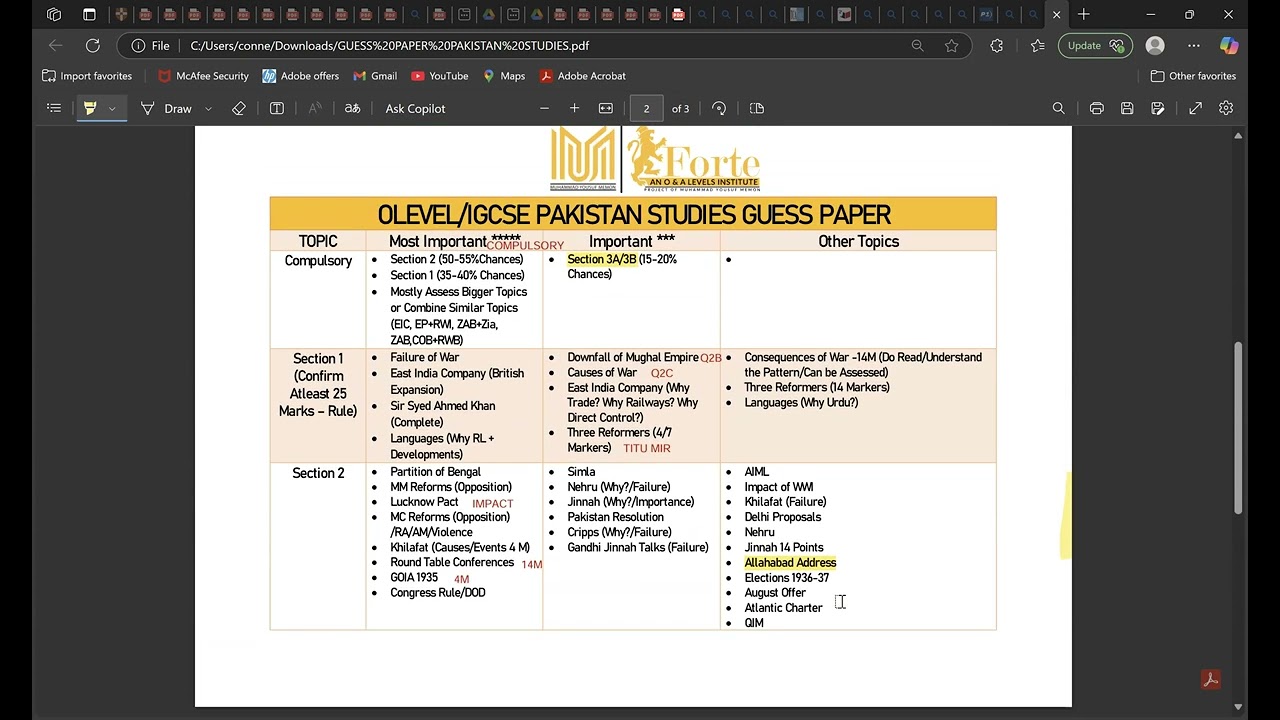Expand the Draw tool options arrow
1280x720 pixels.
tap(208, 108)
